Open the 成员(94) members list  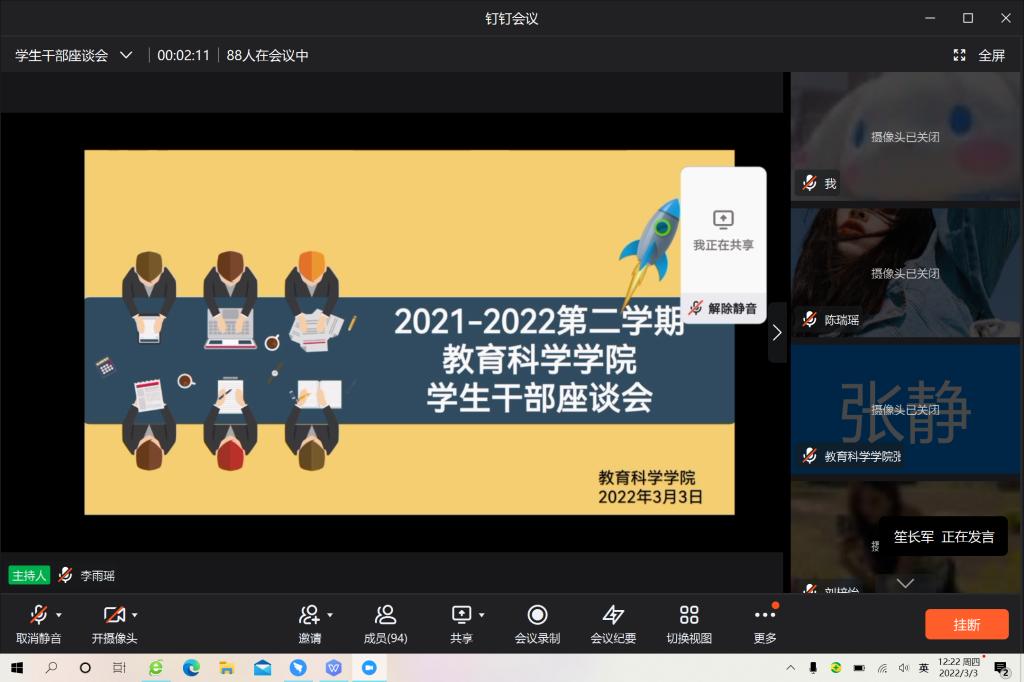pyautogui.click(x=385, y=624)
